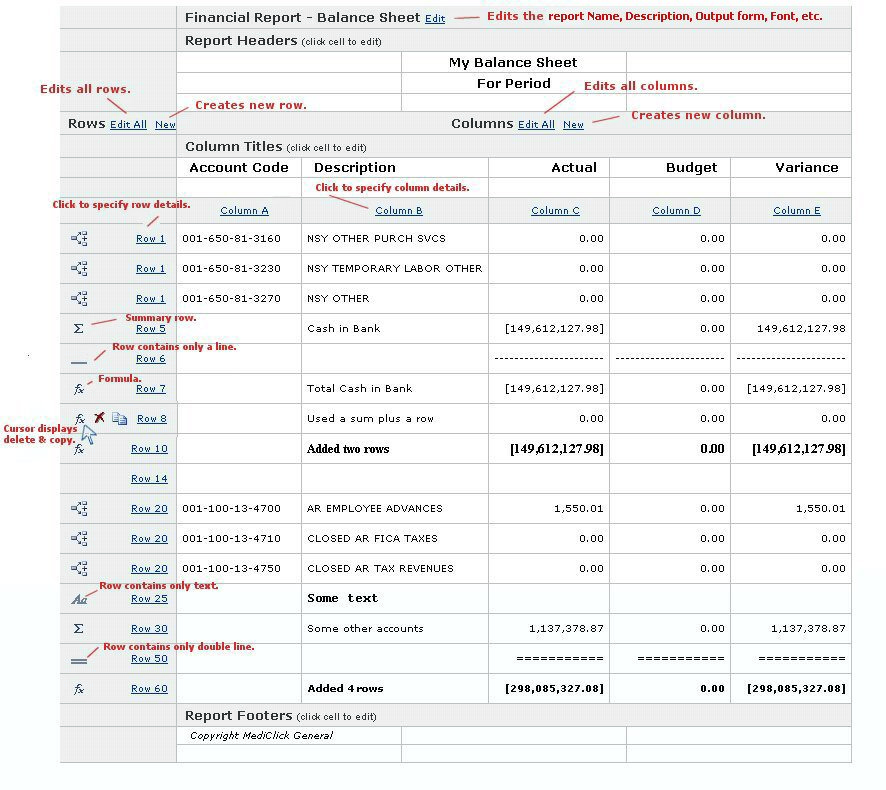The height and width of the screenshot is (790, 886).
Task: Click the Aa text-row icon beside Row 25
Action: tap(79, 598)
